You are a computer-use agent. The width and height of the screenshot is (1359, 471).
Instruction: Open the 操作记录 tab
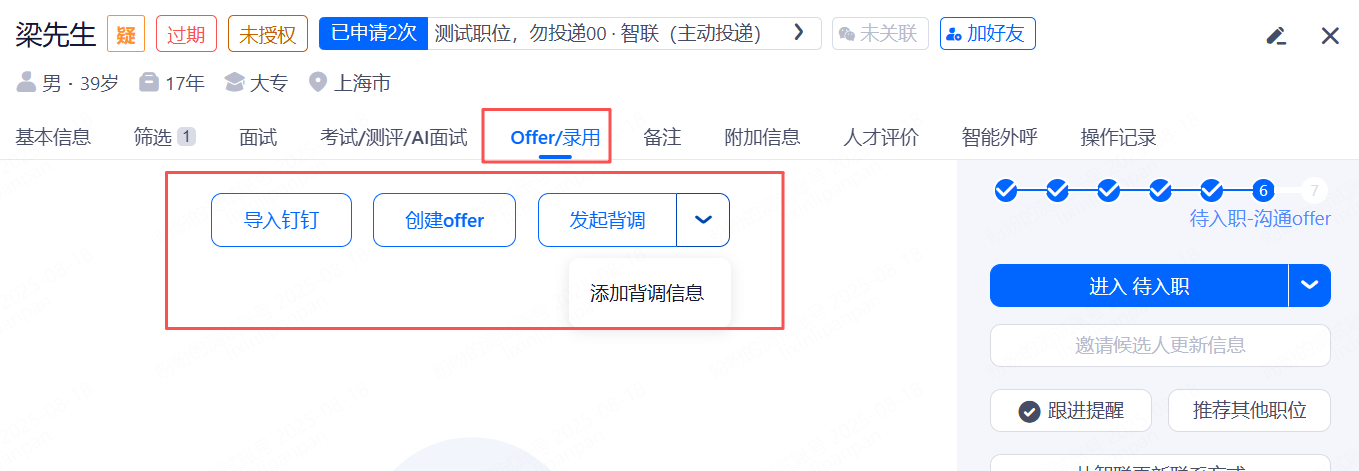(x=1119, y=138)
